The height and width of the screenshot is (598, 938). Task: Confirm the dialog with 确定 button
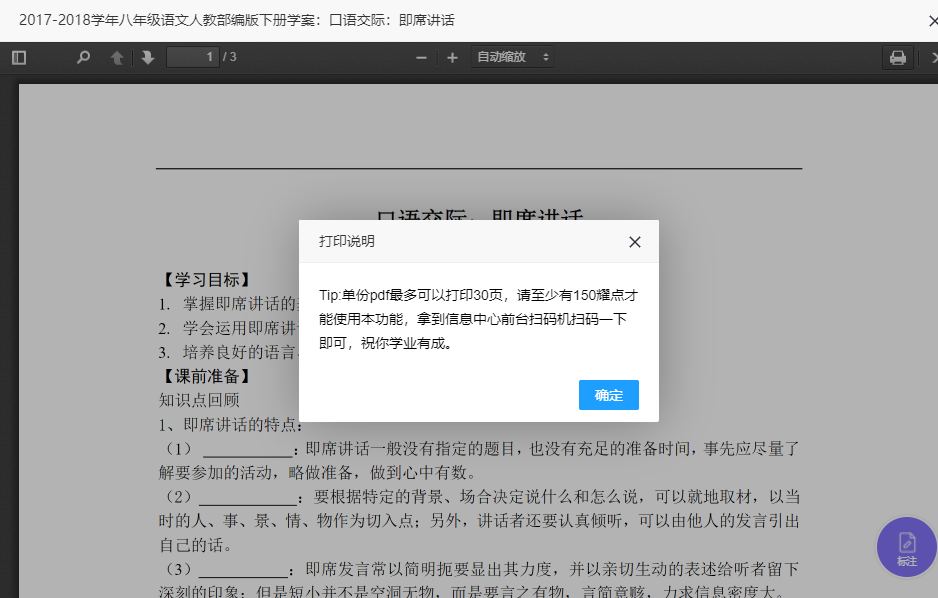click(608, 395)
